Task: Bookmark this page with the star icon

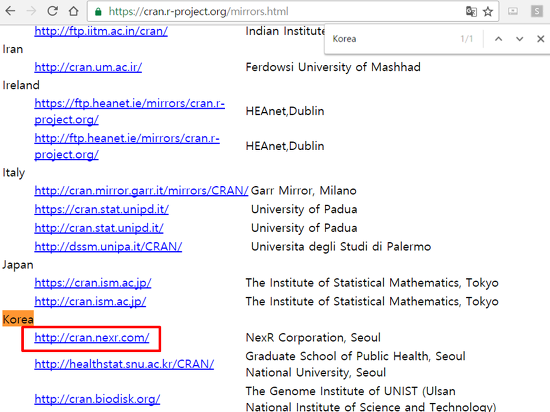Action: coord(488,12)
